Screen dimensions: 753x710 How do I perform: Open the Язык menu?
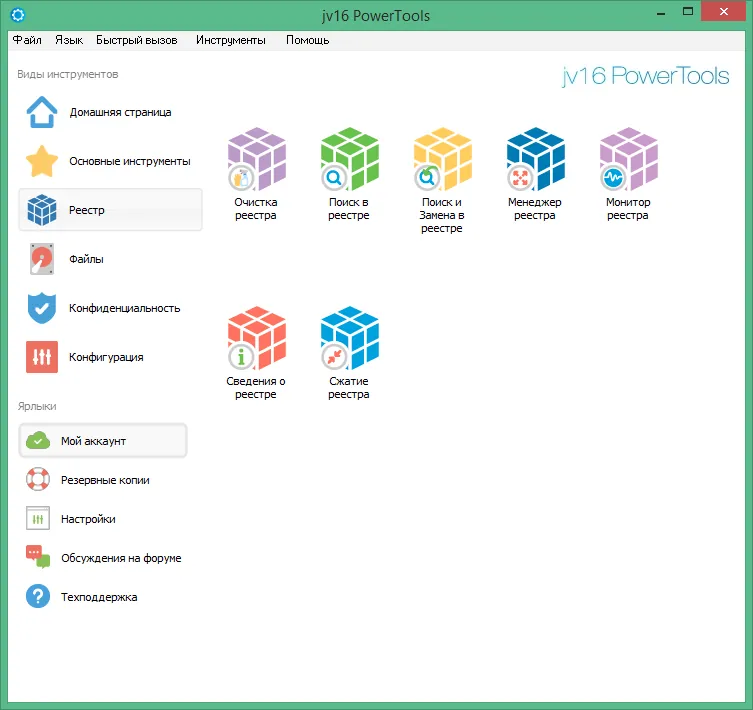tap(69, 40)
